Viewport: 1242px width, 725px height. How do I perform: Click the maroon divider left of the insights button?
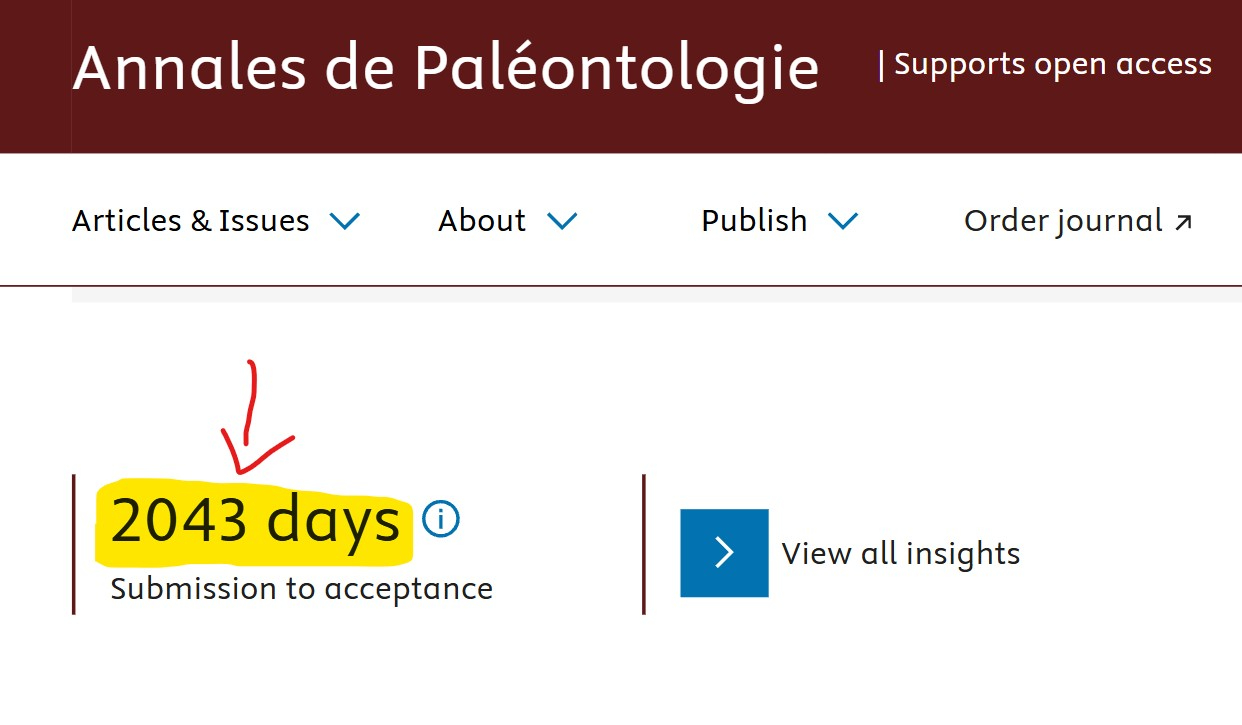click(x=644, y=544)
